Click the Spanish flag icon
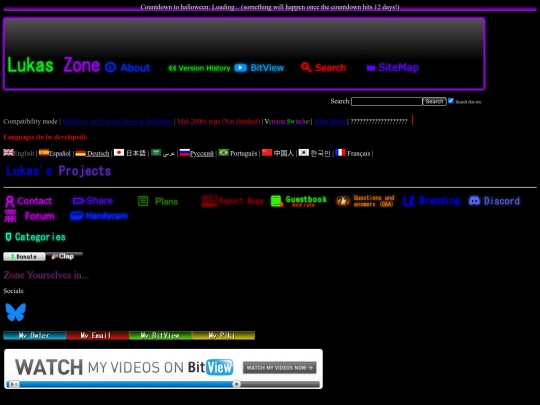Viewport: 540px width, 405px height. tap(44, 152)
